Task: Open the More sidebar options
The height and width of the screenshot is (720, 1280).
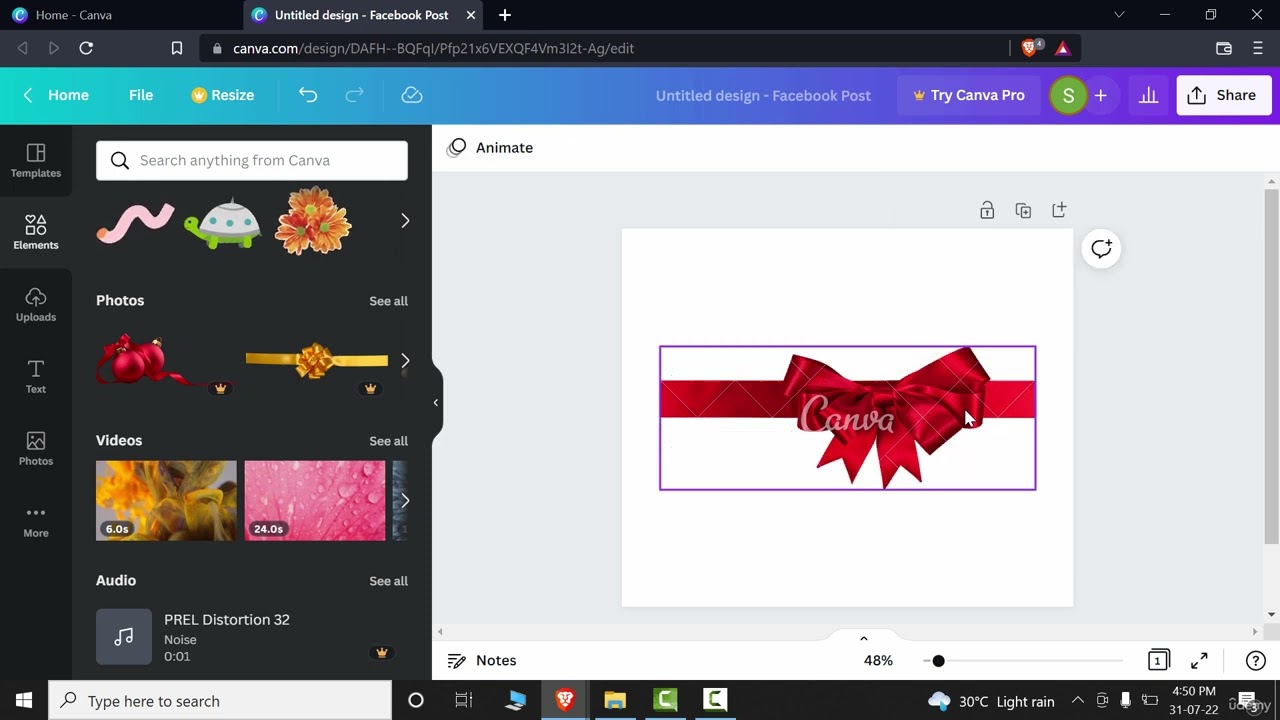Action: [x=36, y=521]
